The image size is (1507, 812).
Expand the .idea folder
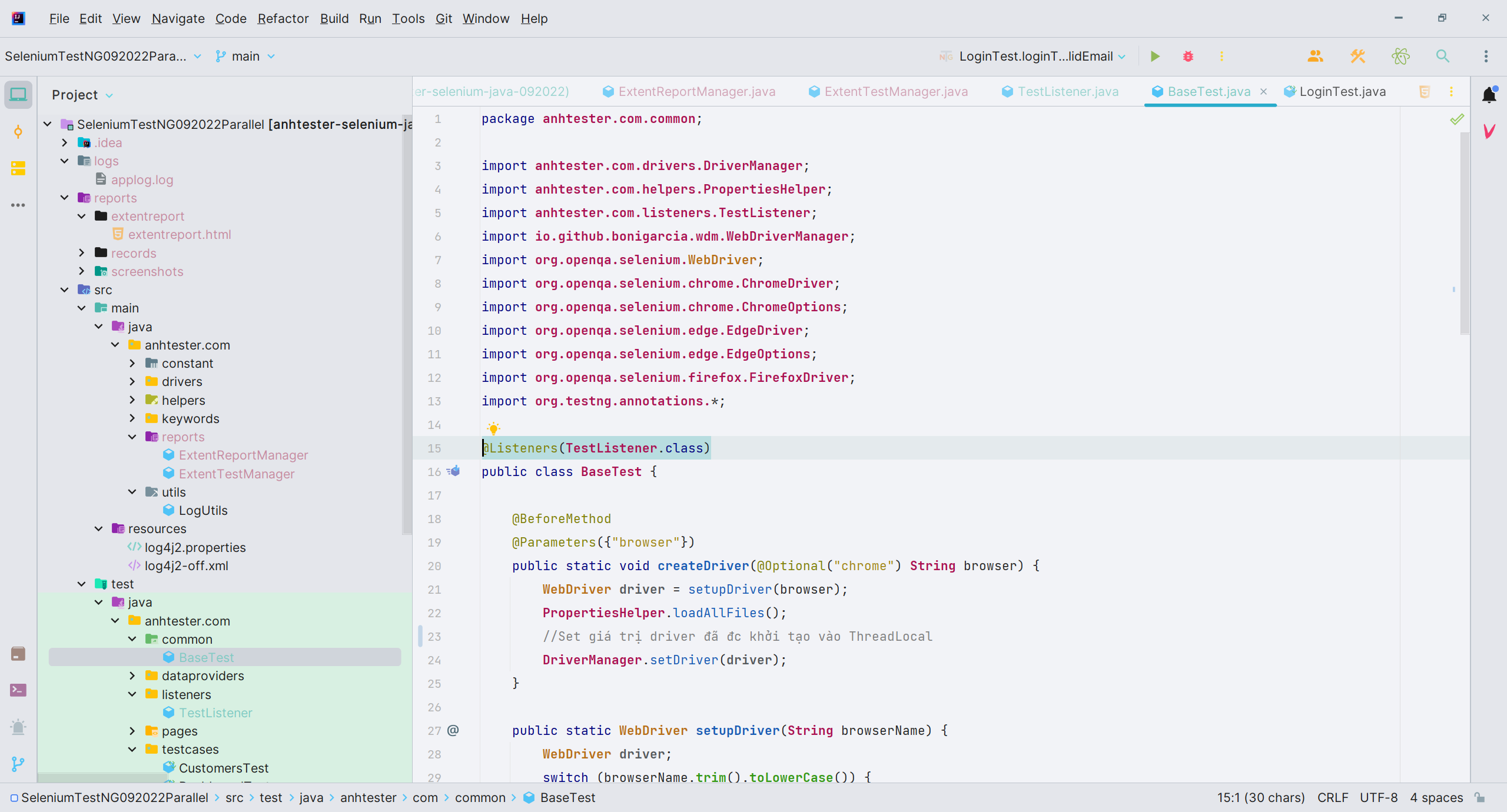click(x=65, y=142)
